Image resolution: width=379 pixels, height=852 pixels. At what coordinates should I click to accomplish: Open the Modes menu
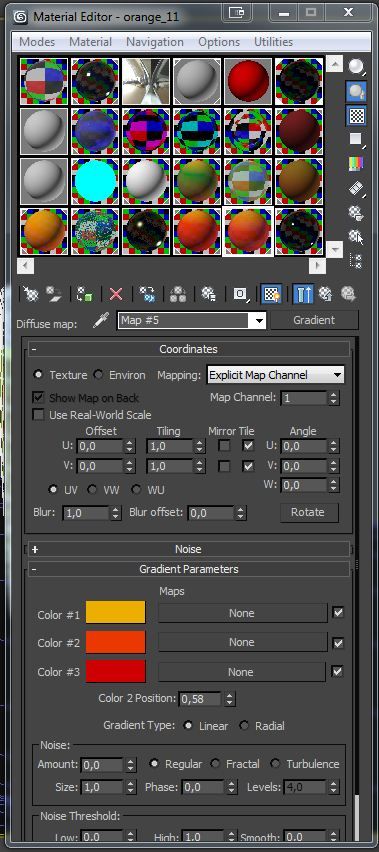pyautogui.click(x=37, y=42)
